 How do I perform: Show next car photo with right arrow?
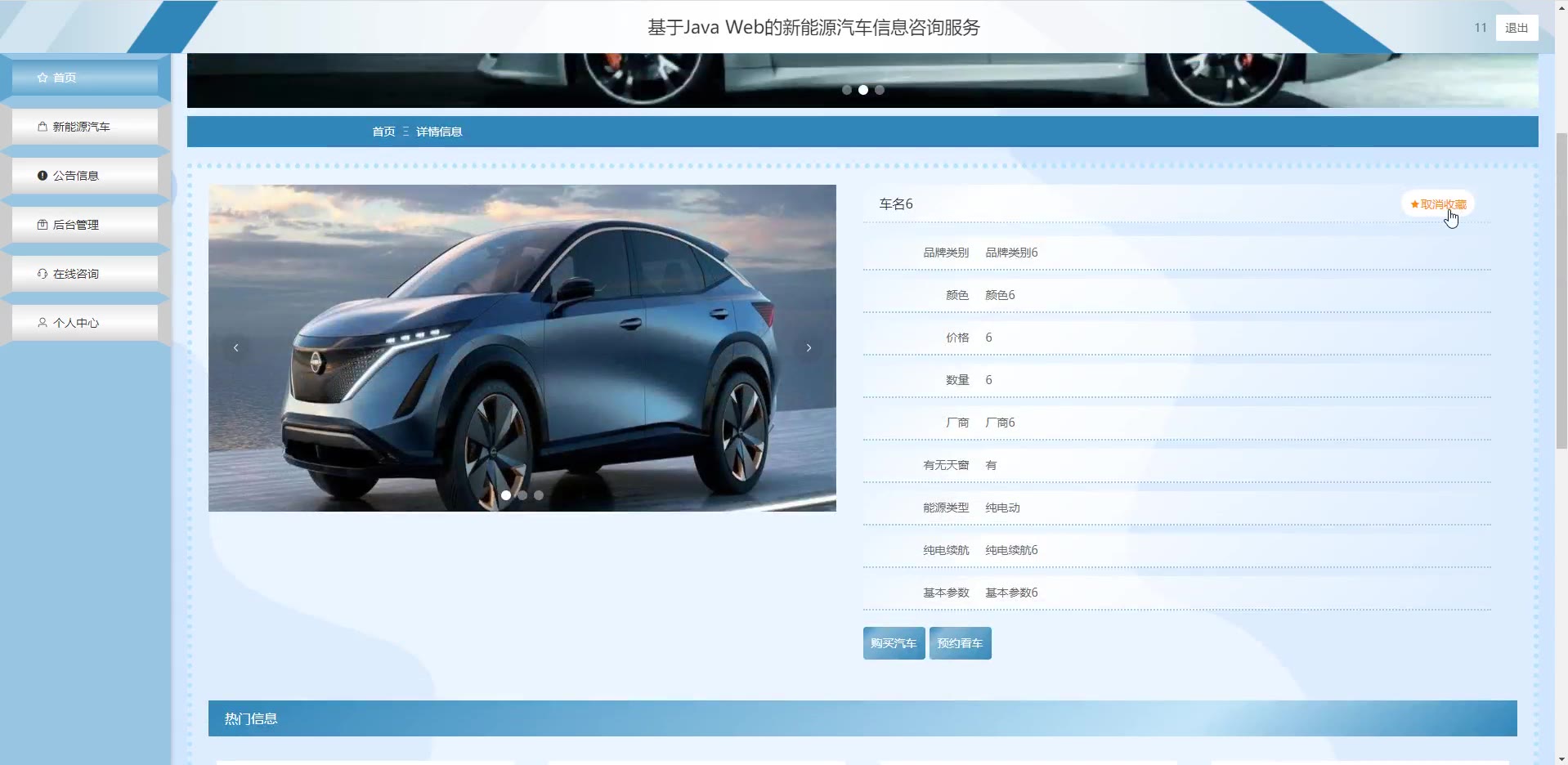pyautogui.click(x=809, y=348)
